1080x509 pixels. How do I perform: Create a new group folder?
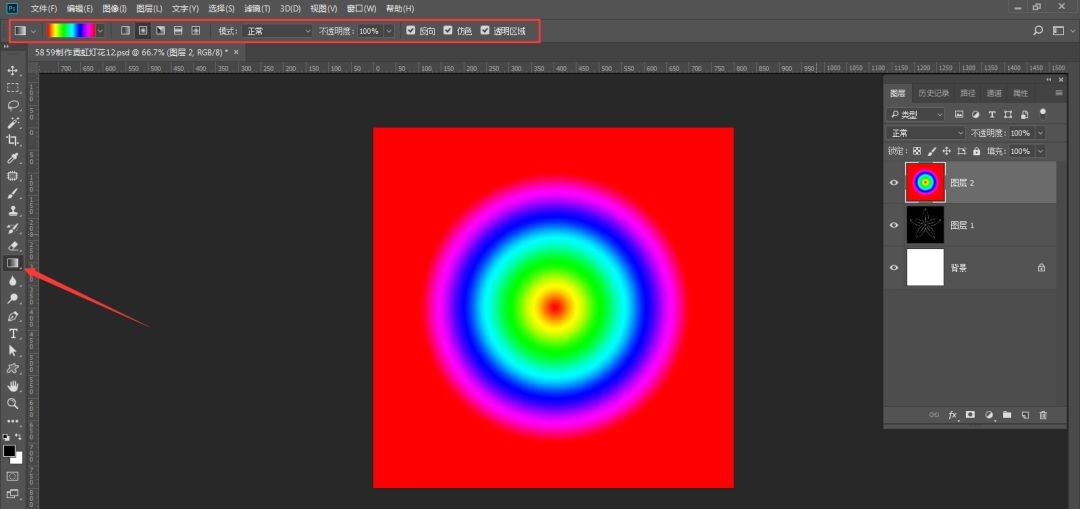pyautogui.click(x=1007, y=415)
